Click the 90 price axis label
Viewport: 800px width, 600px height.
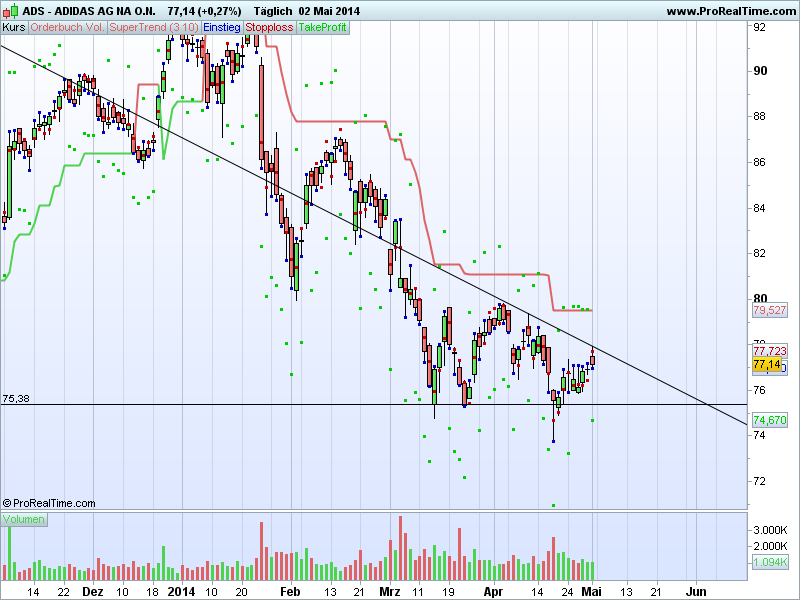coord(760,71)
